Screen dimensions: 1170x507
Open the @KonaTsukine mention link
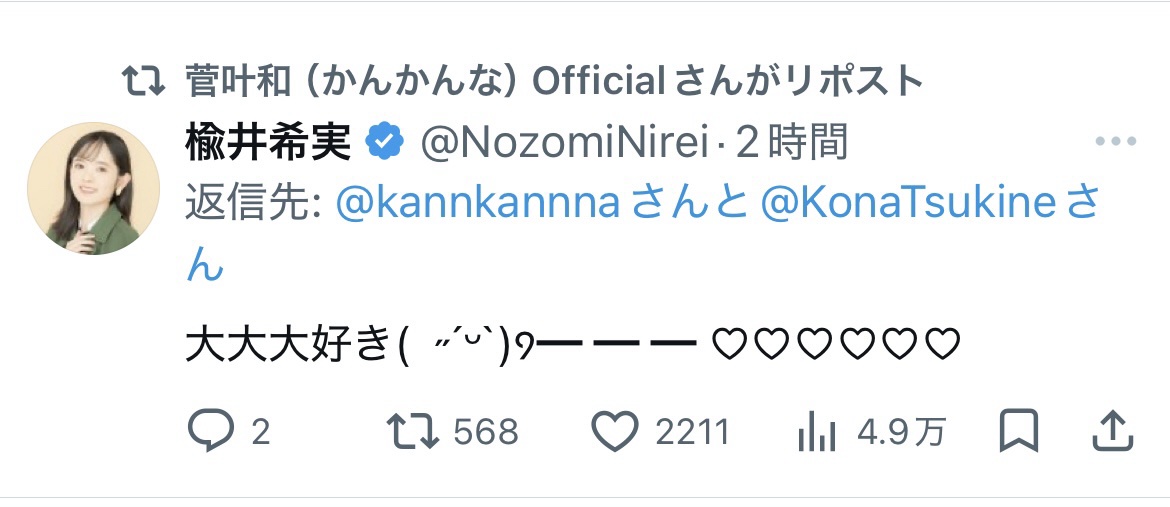point(908,204)
